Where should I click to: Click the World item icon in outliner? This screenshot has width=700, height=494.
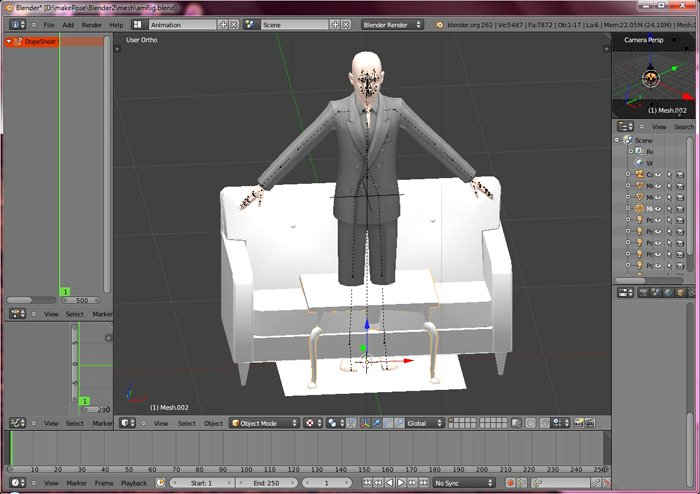[x=638, y=162]
